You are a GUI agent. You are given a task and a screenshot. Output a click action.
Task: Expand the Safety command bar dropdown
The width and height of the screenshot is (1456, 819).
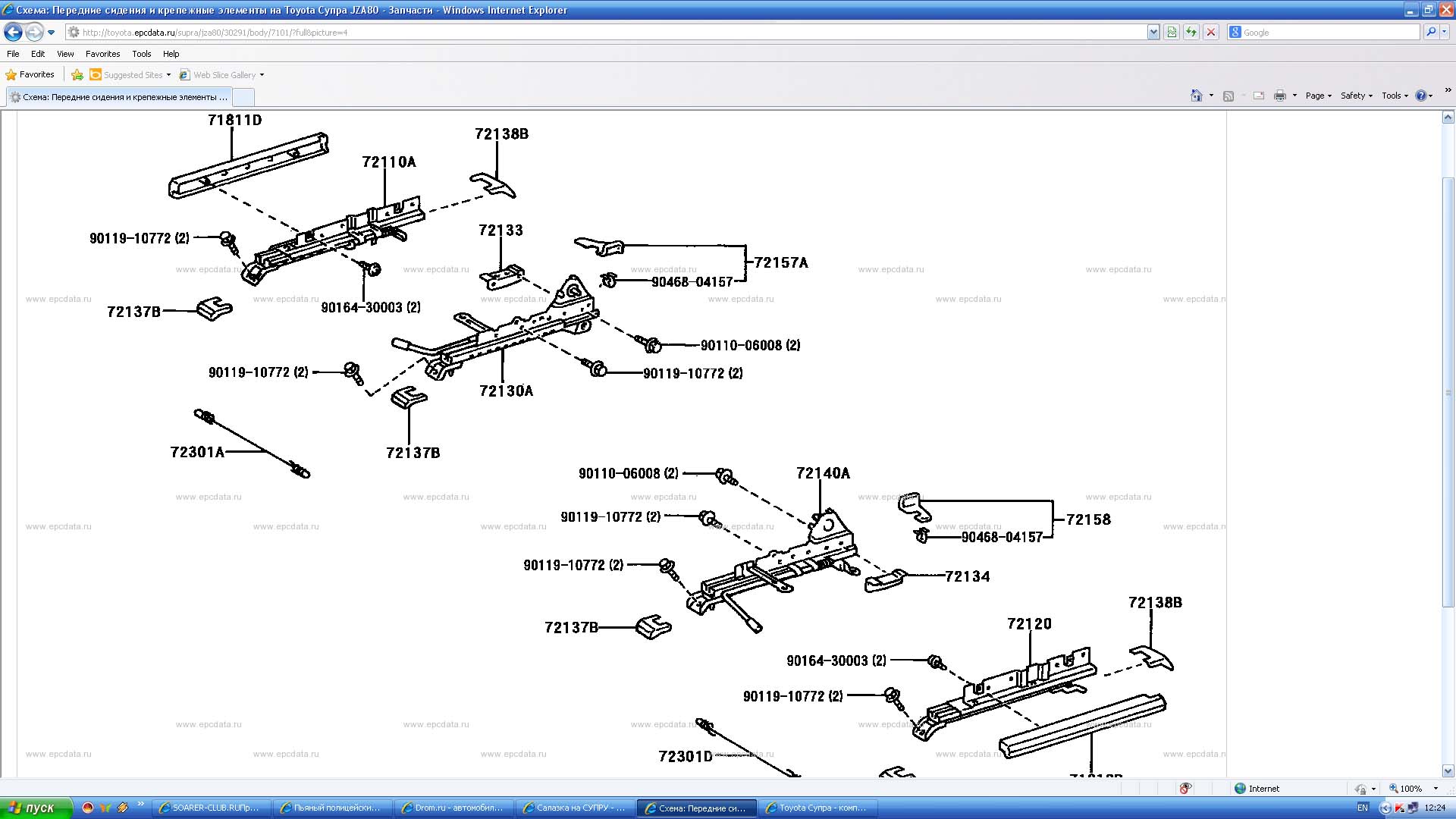pos(1356,96)
